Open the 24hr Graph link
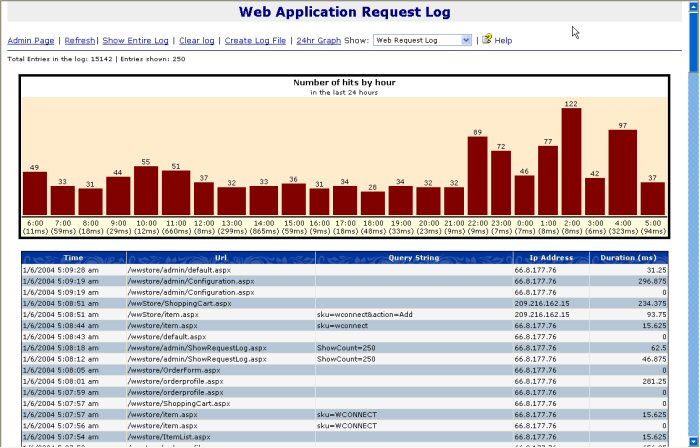The image size is (700, 448). coord(318,40)
